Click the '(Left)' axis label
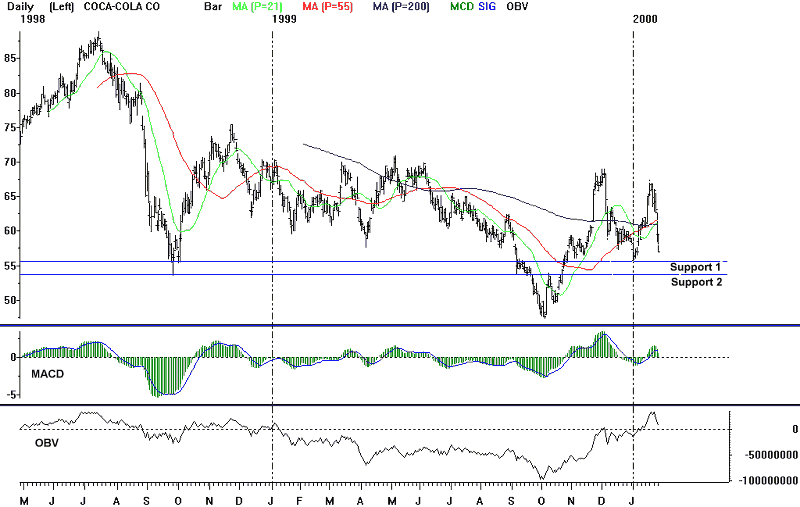This screenshot has width=800, height=507. click(x=62, y=7)
